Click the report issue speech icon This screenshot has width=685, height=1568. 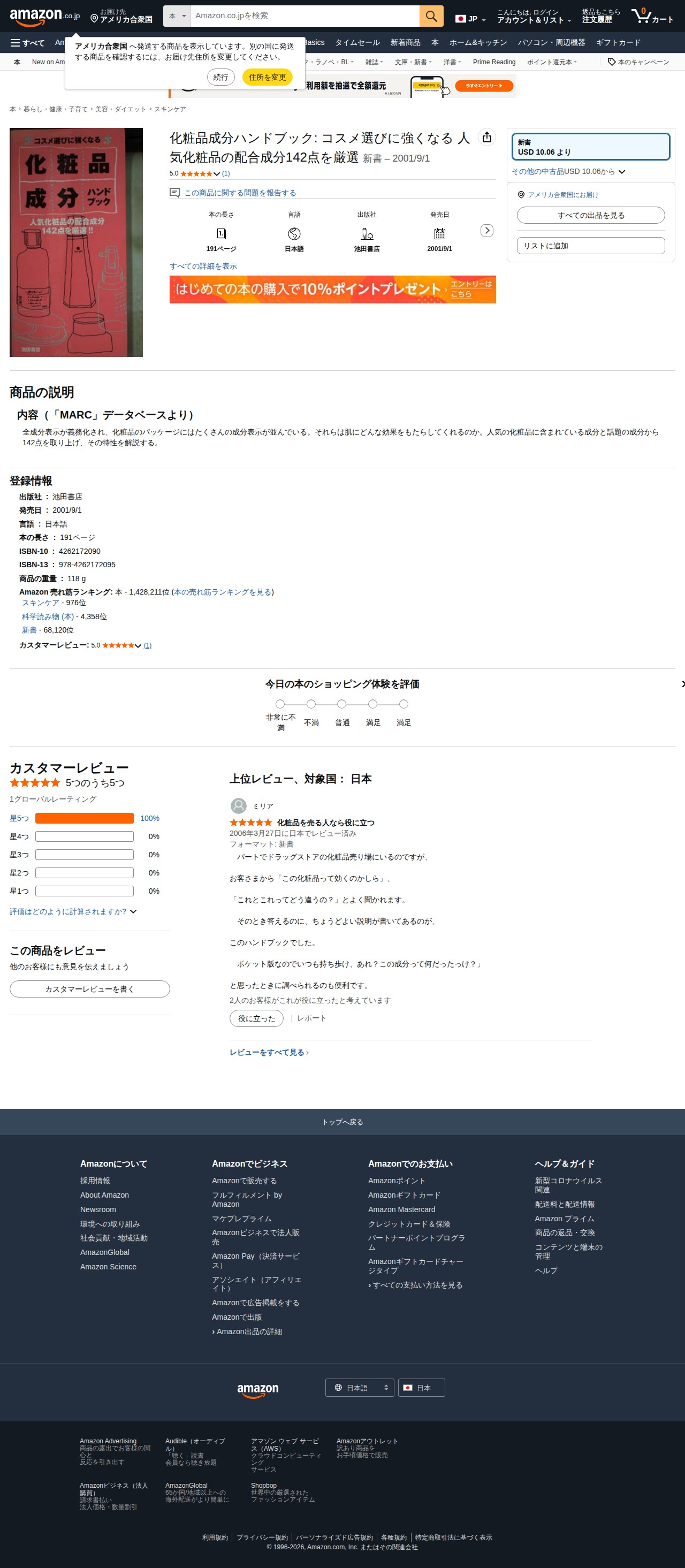[x=175, y=193]
